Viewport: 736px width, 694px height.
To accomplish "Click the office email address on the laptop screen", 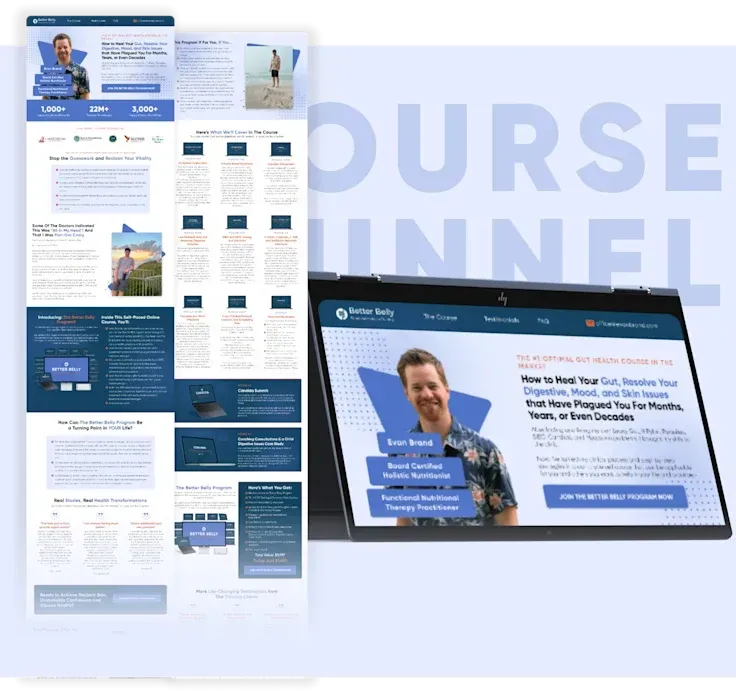I will [x=626, y=324].
